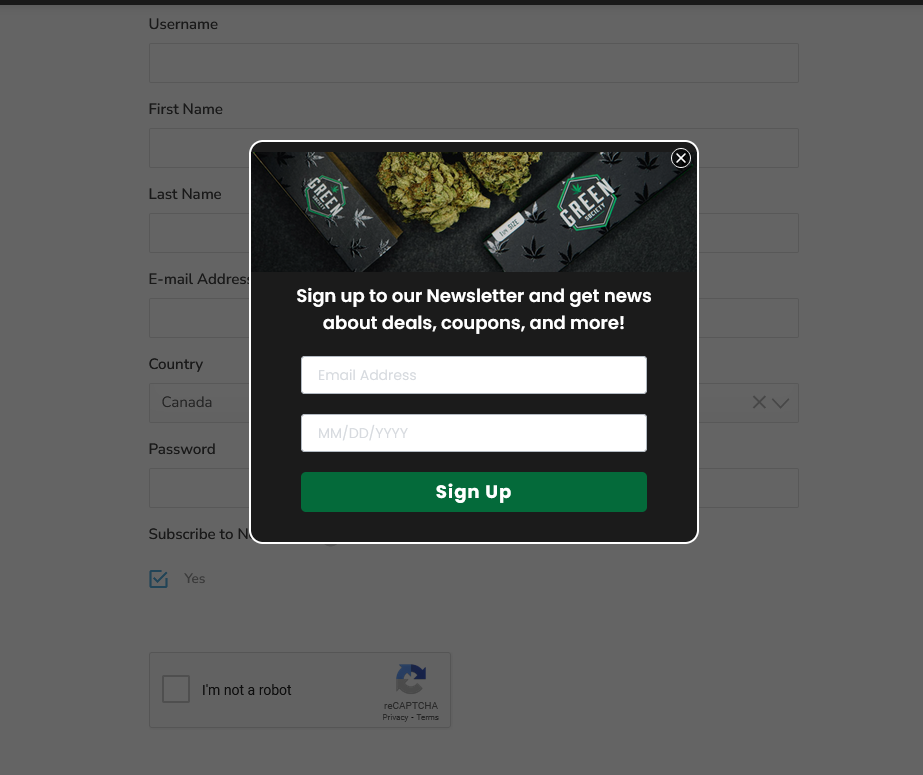Click the newsletter popup headline text

click(473, 309)
